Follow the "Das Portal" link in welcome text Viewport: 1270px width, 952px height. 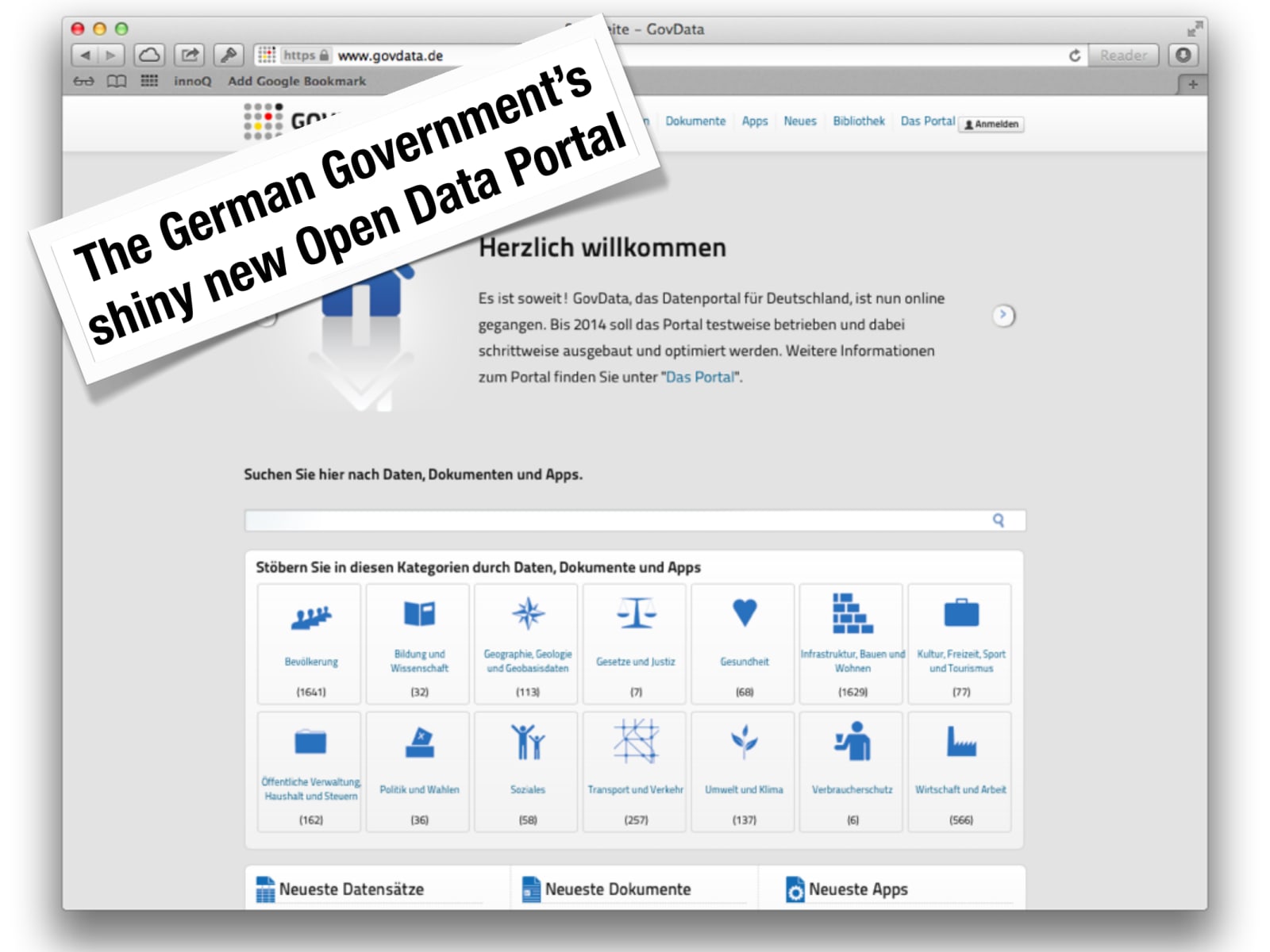700,377
